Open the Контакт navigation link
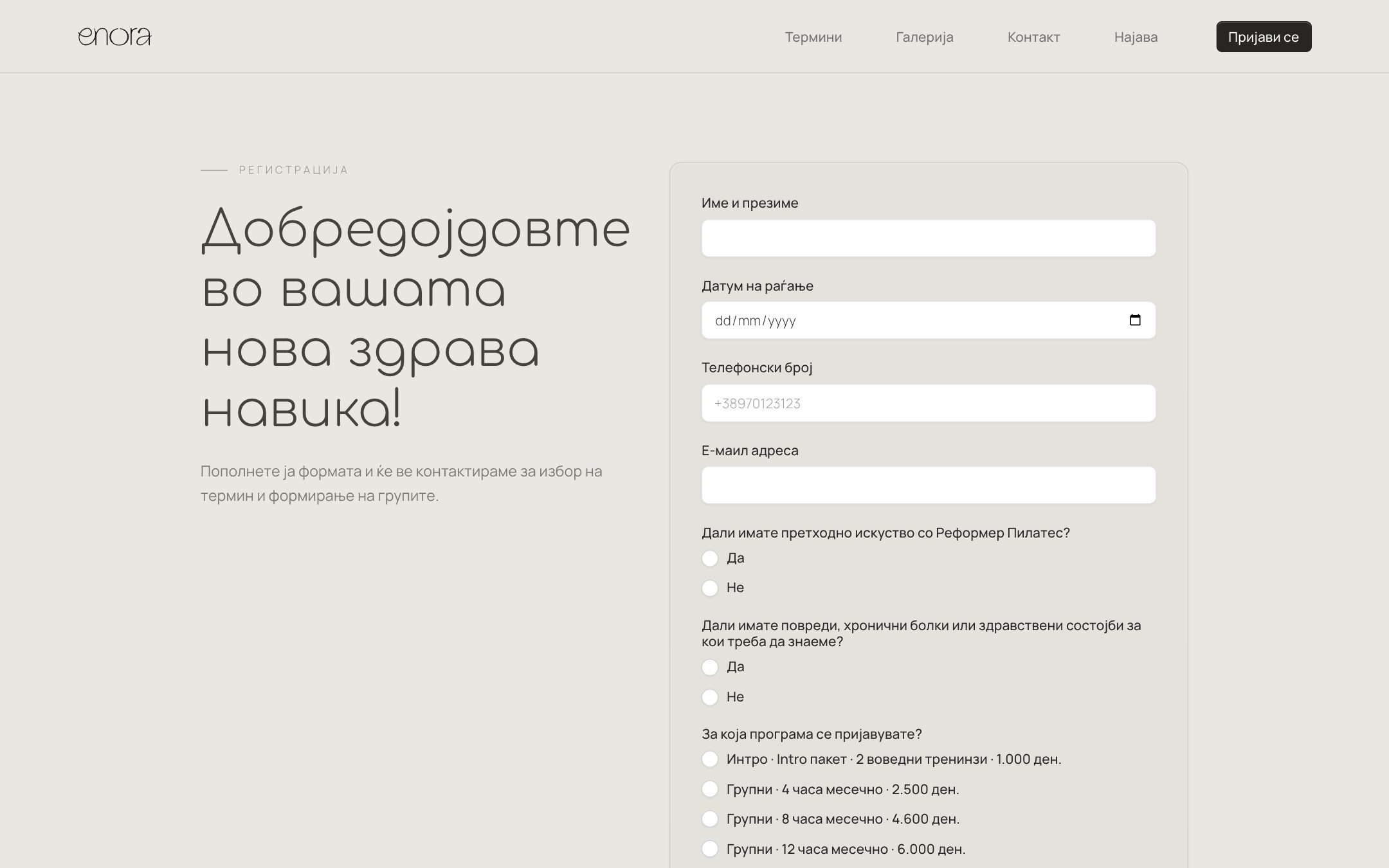 click(x=1033, y=37)
